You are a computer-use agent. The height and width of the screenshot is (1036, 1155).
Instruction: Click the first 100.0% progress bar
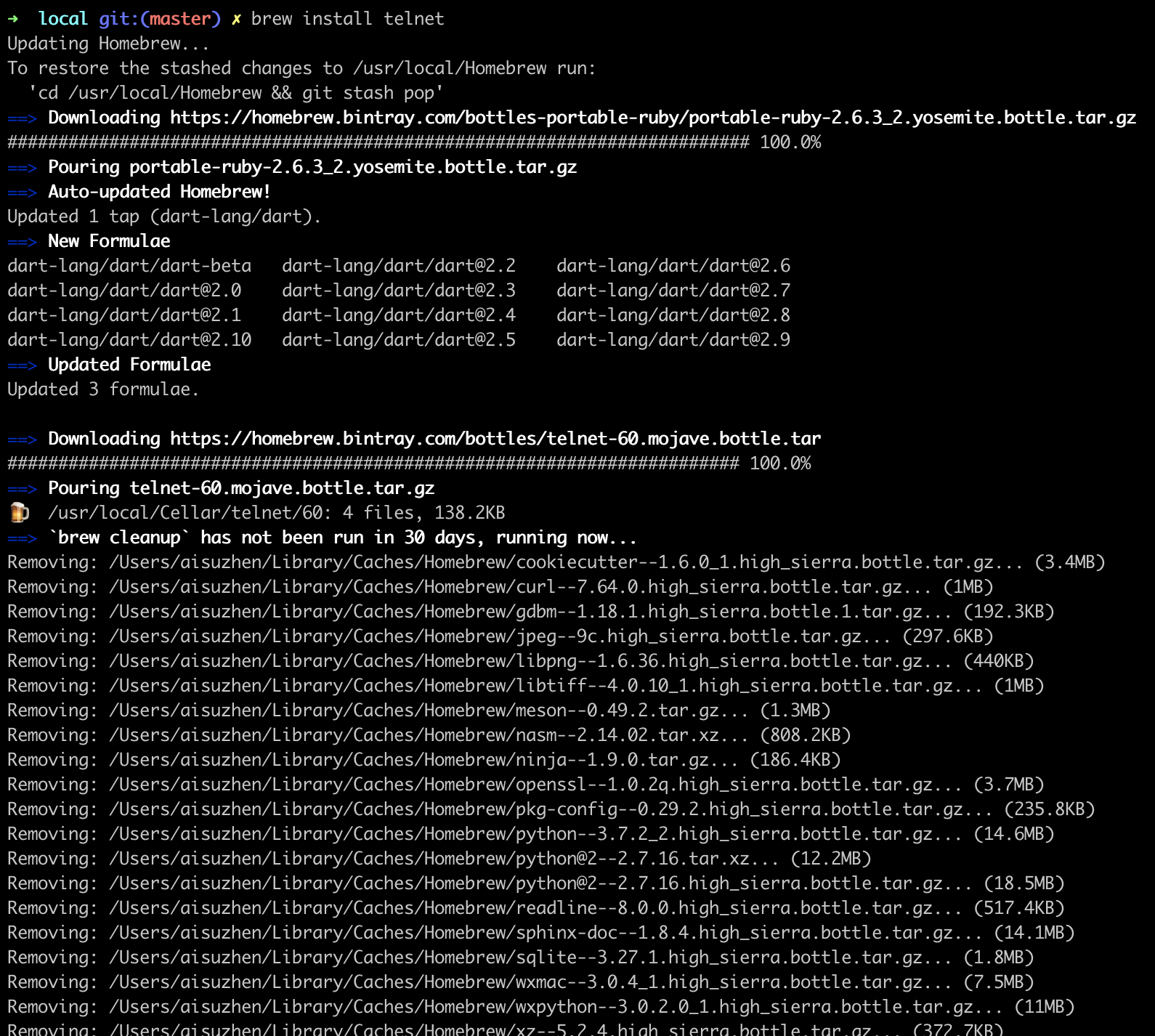click(414, 142)
